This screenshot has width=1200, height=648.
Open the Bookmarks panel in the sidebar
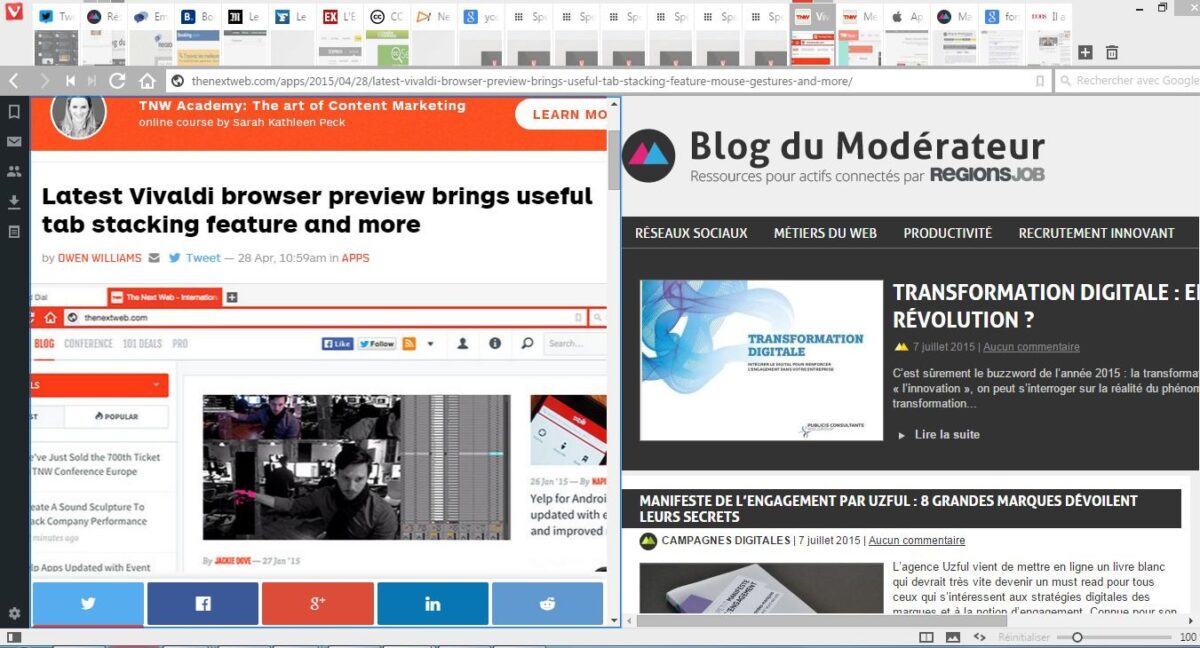[14, 112]
